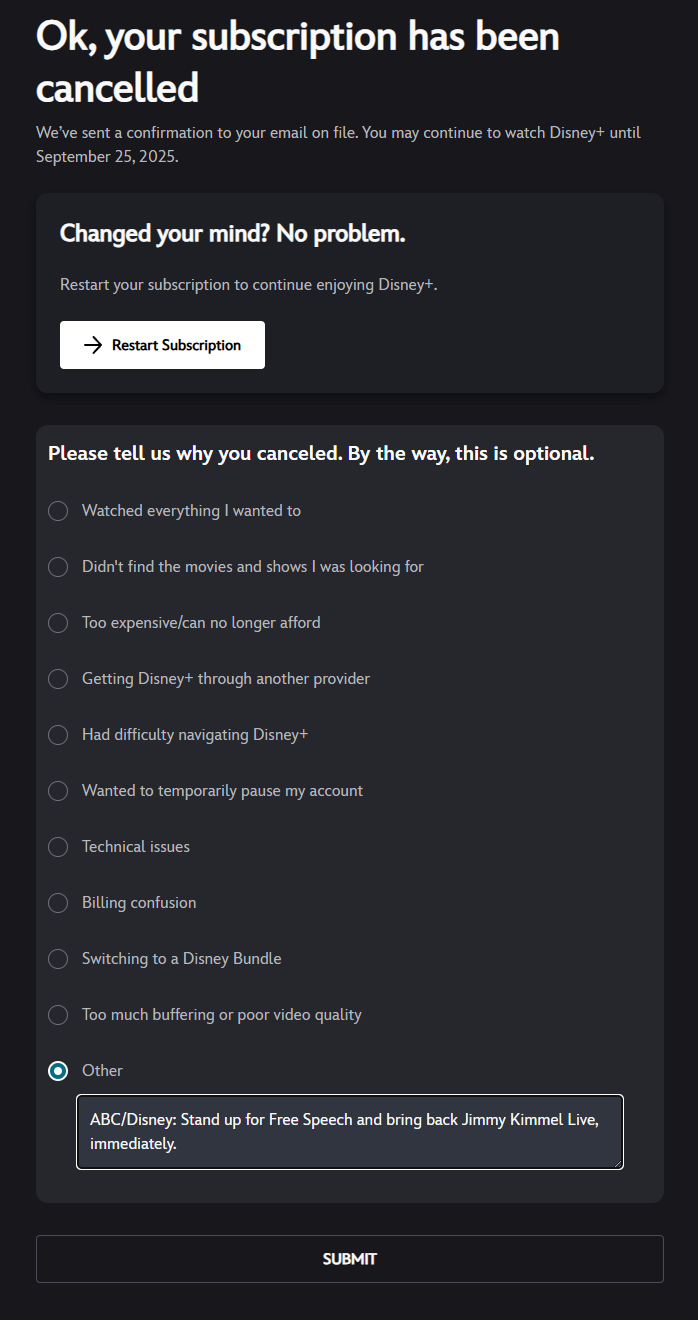Click the arrow icon on Restart Subscription

[x=93, y=345]
